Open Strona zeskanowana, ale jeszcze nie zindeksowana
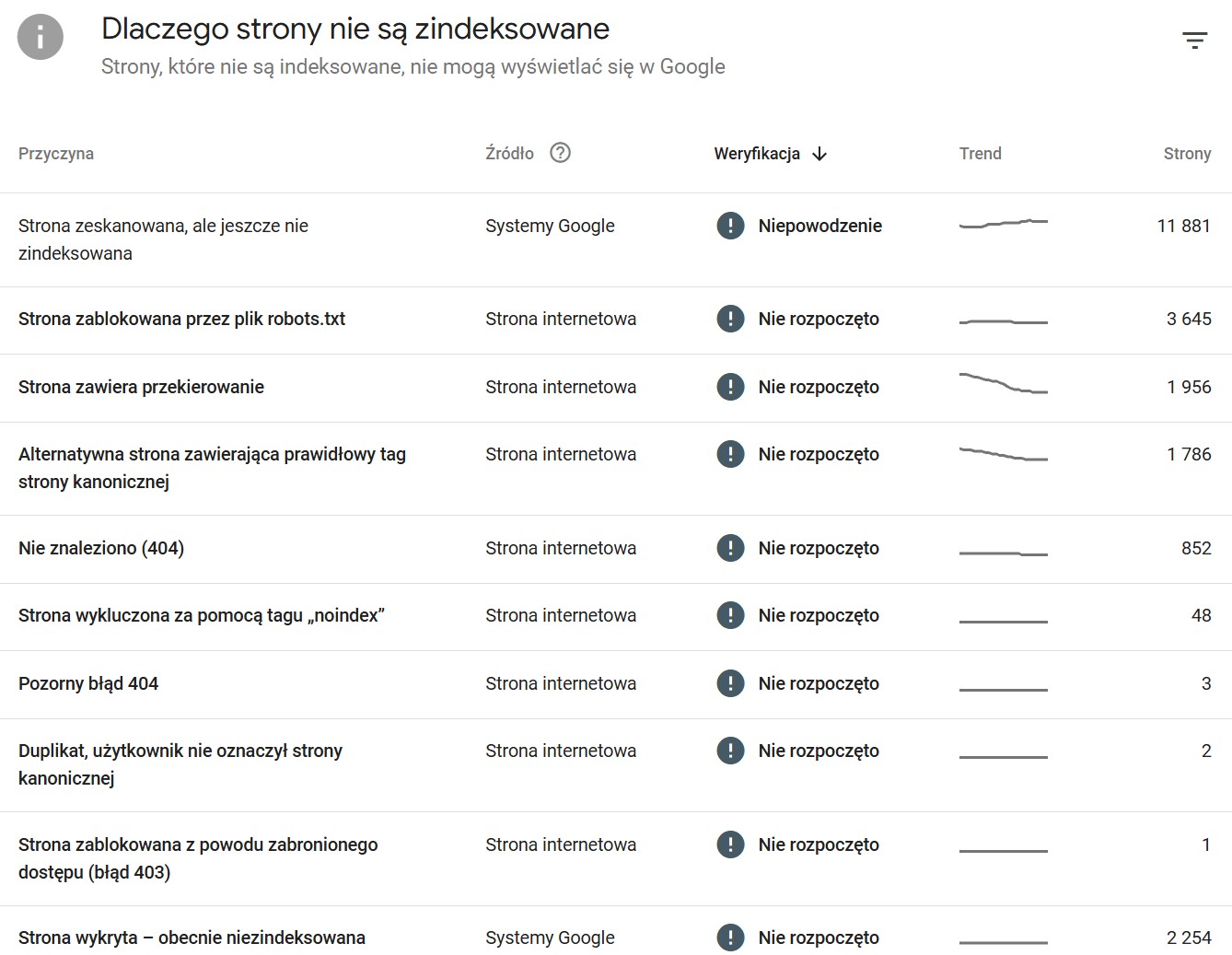The height and width of the screenshot is (955, 1232). tap(616, 239)
